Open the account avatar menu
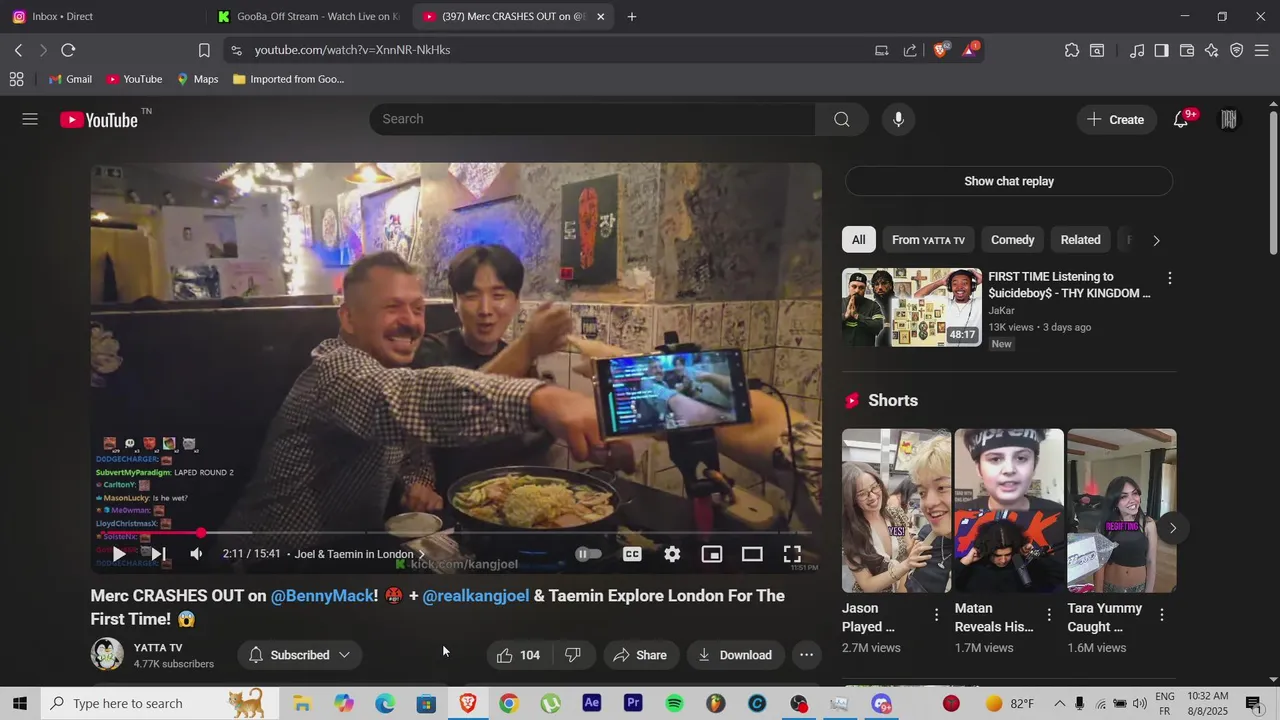This screenshot has height=720, width=1280. point(1229,119)
